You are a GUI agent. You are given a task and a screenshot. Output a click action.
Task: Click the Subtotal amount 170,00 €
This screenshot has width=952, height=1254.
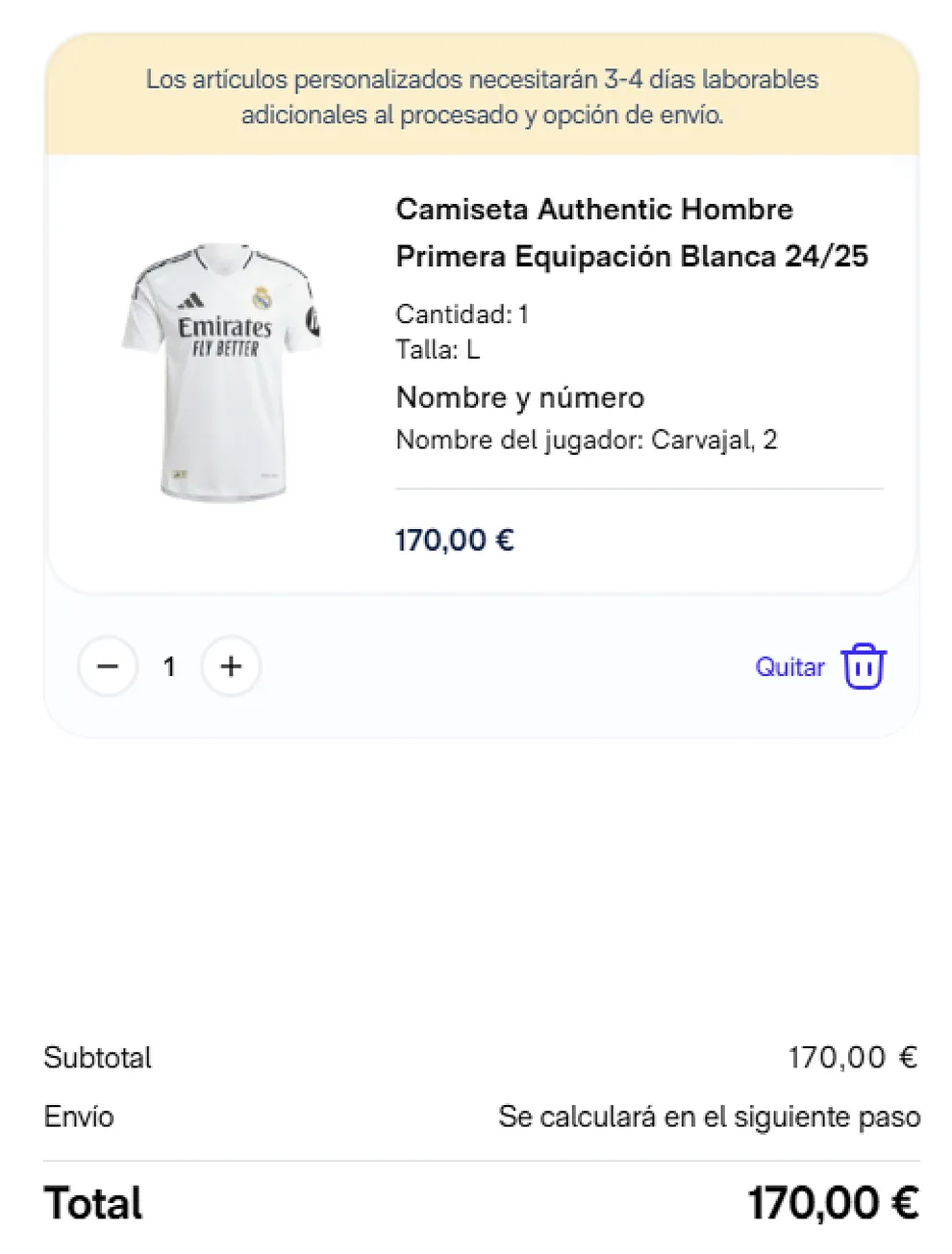click(x=852, y=1058)
